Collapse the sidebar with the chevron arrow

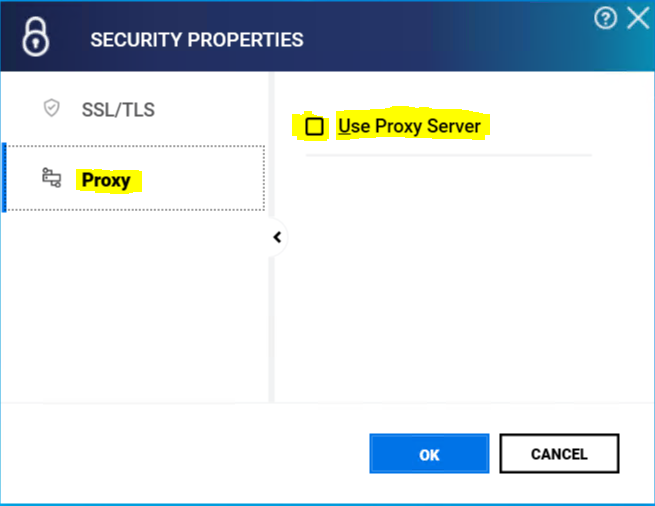coord(277,237)
